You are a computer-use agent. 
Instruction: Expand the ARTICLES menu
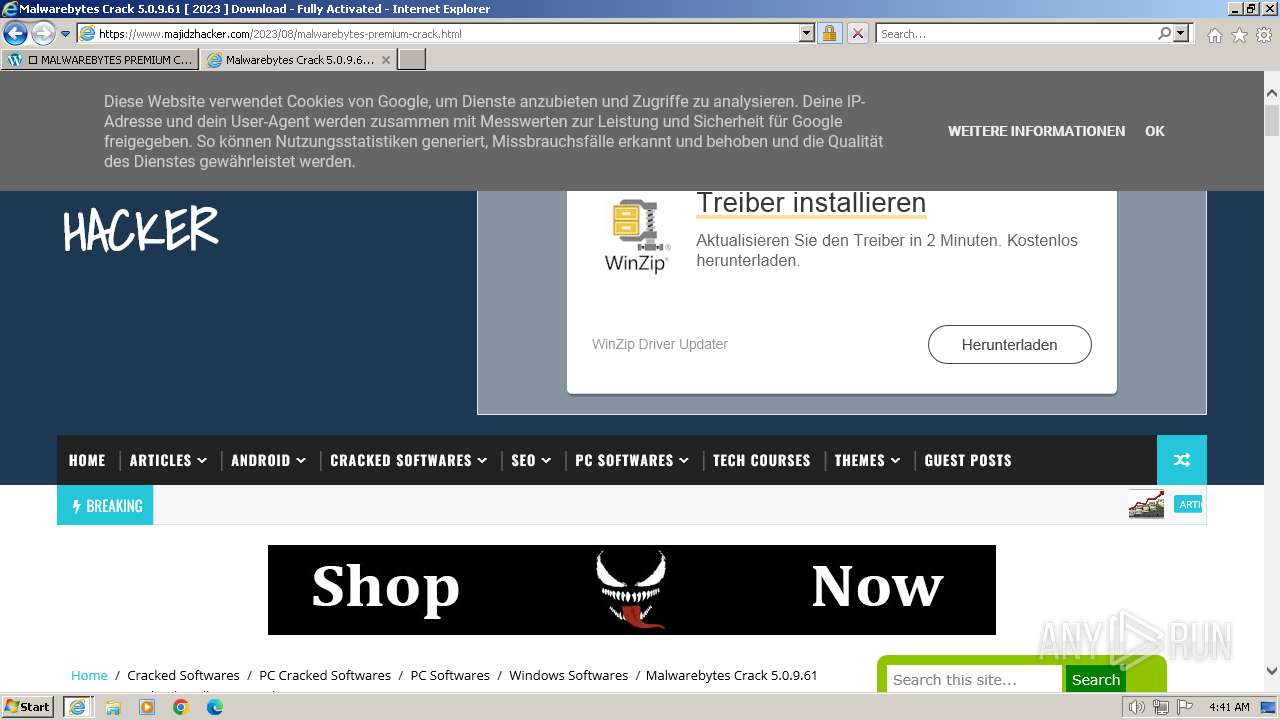coord(168,460)
